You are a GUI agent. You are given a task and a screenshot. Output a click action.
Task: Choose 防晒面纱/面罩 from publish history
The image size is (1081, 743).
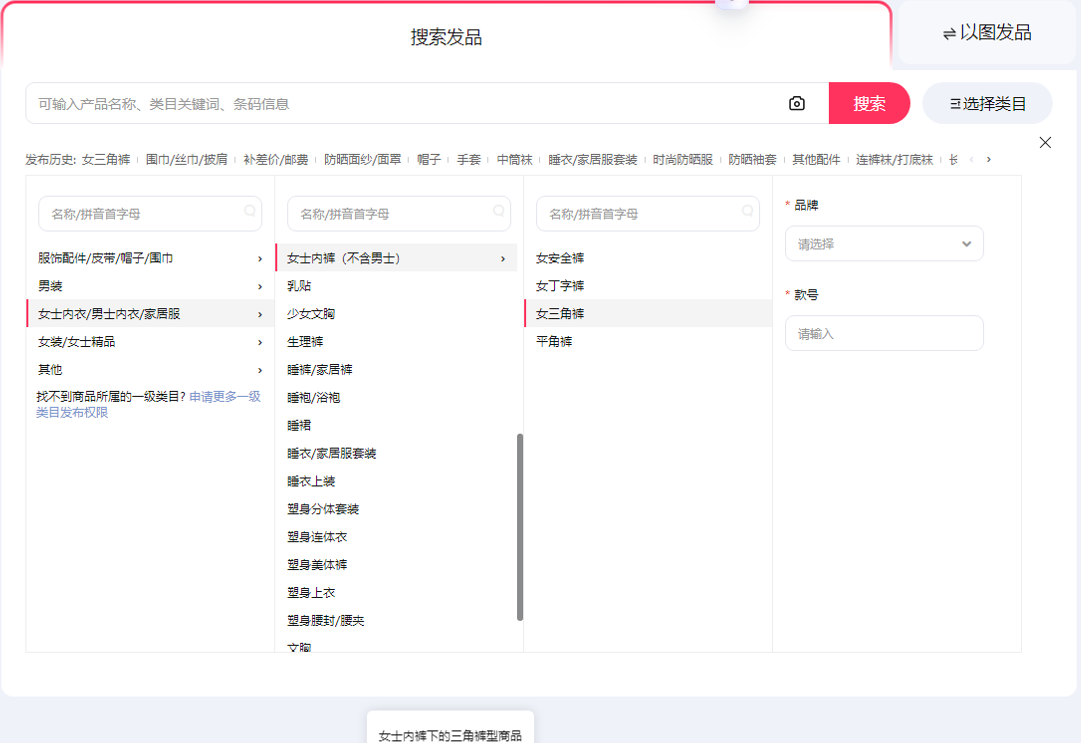click(x=363, y=160)
